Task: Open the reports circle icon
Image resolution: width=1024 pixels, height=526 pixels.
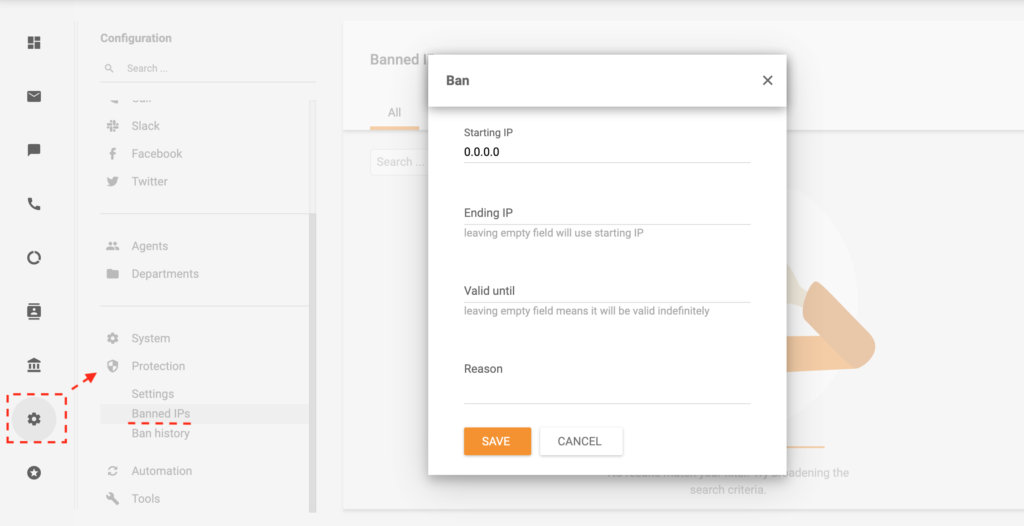Action: click(34, 258)
